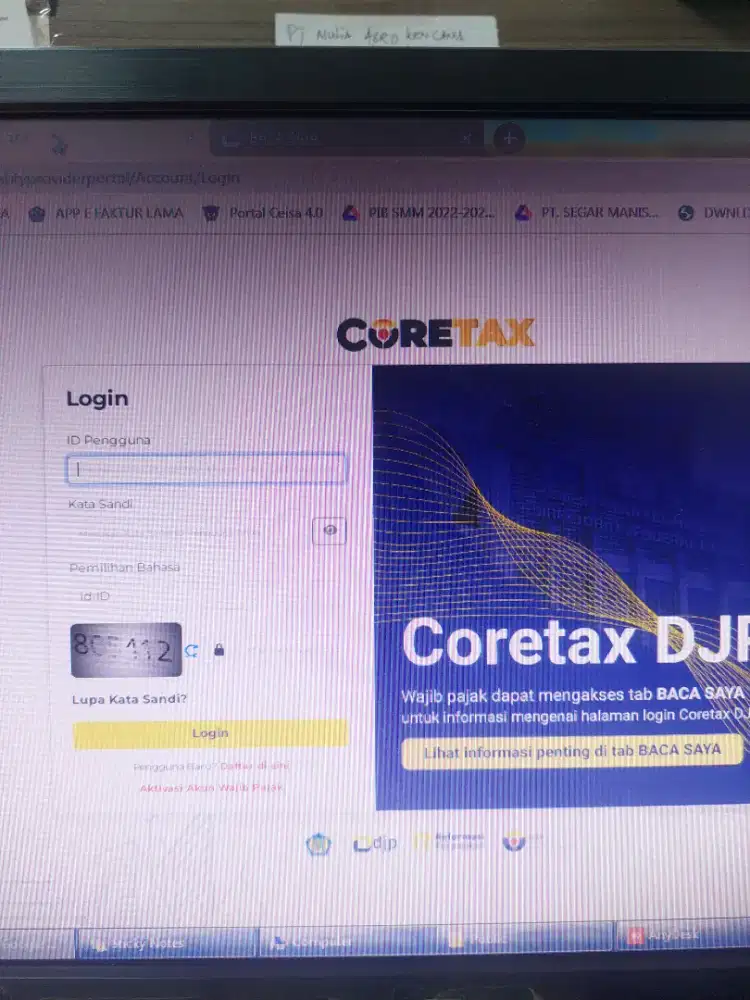Open APP E FAKTUR LAMA bookmark
The height and width of the screenshot is (1000, 750).
click(x=111, y=213)
